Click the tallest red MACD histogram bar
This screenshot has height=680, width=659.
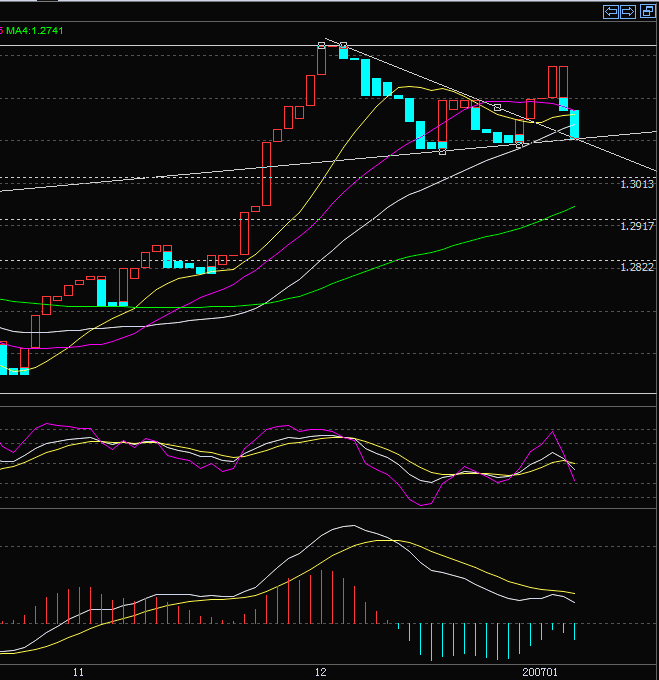tap(321, 596)
